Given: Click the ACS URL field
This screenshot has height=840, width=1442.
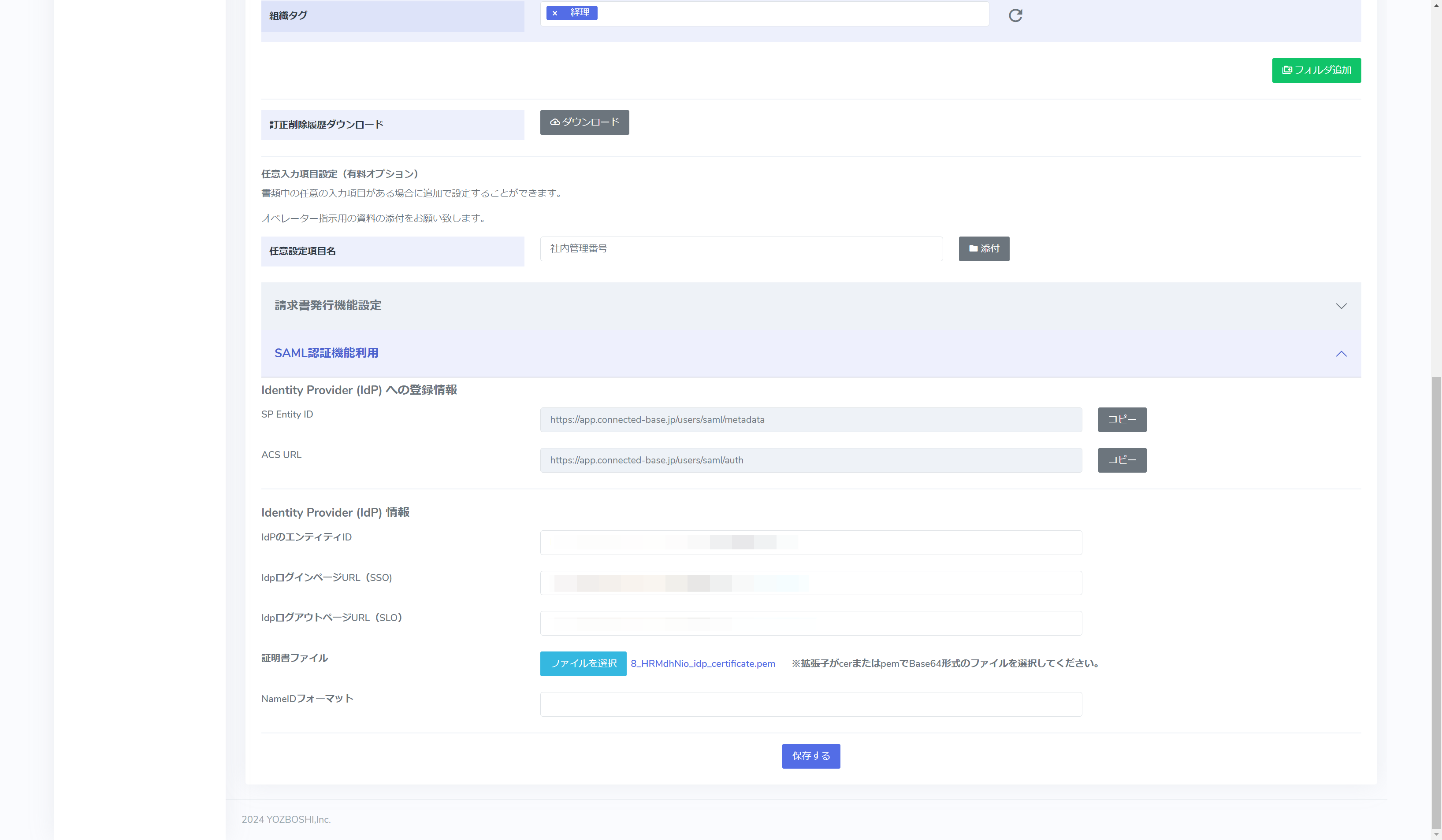Looking at the screenshot, I should click(811, 460).
